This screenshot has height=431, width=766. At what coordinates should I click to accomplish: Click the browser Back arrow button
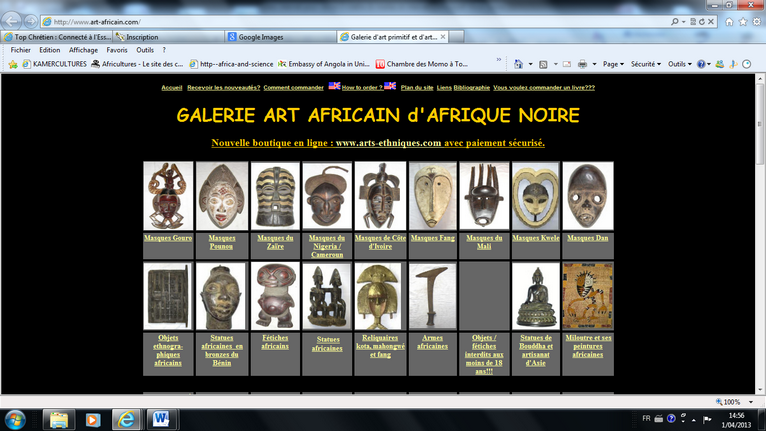[x=12, y=22]
